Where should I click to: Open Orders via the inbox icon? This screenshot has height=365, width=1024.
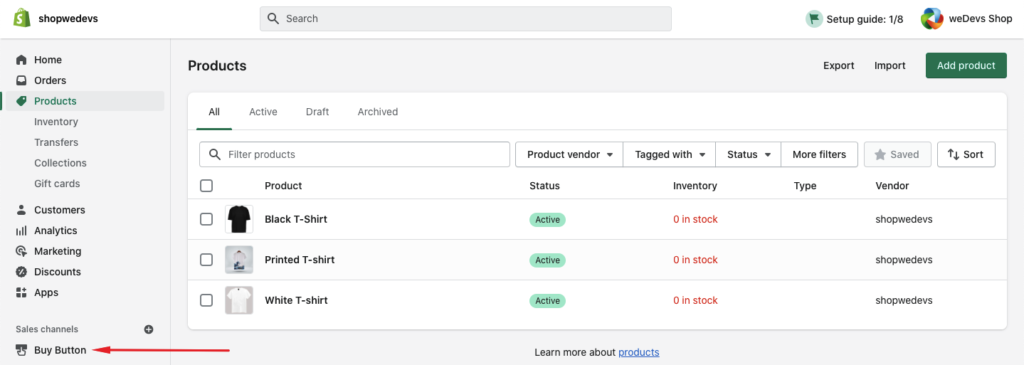[22, 80]
